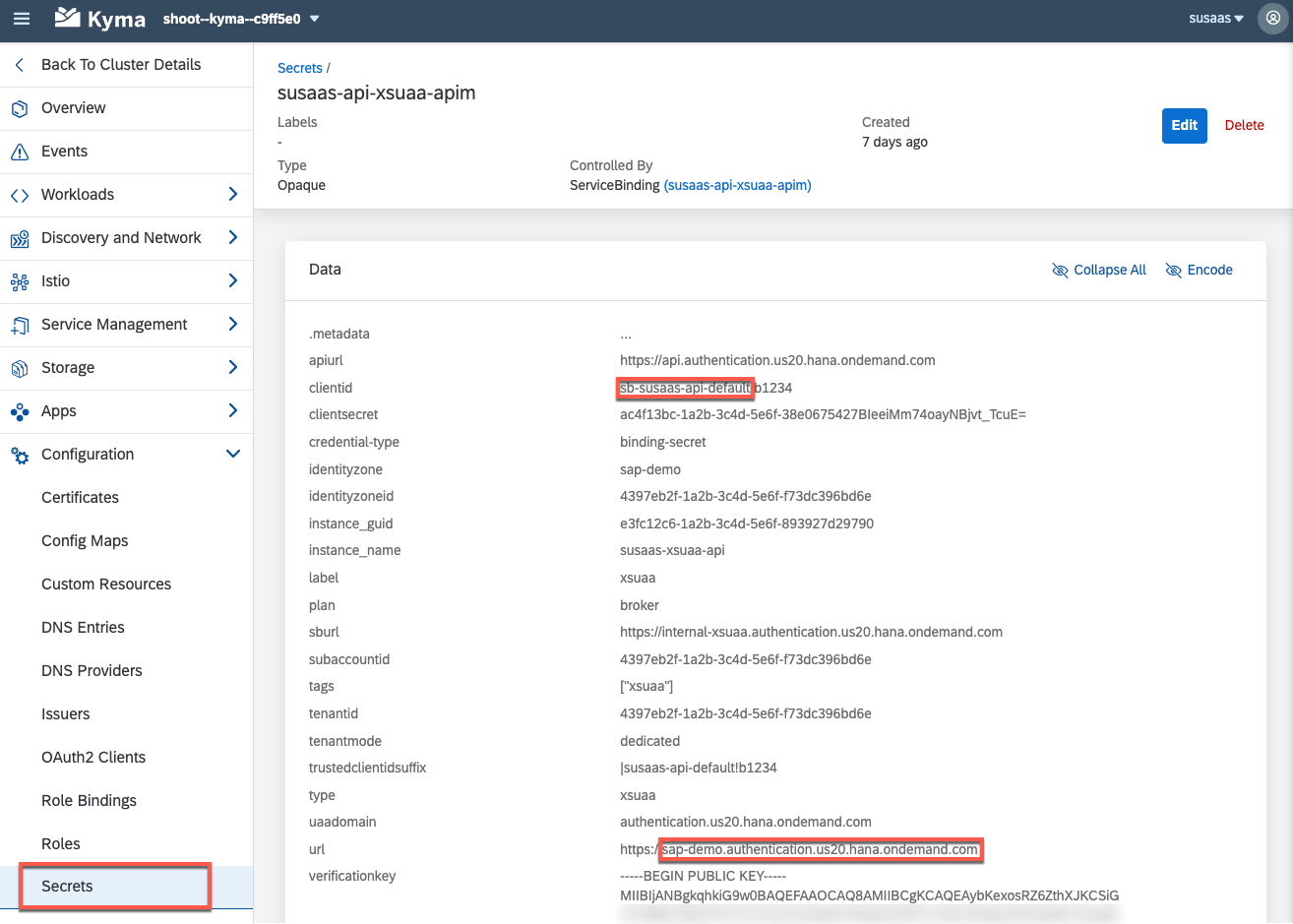
Task: Expand the Apps chevron
Action: 233,411
